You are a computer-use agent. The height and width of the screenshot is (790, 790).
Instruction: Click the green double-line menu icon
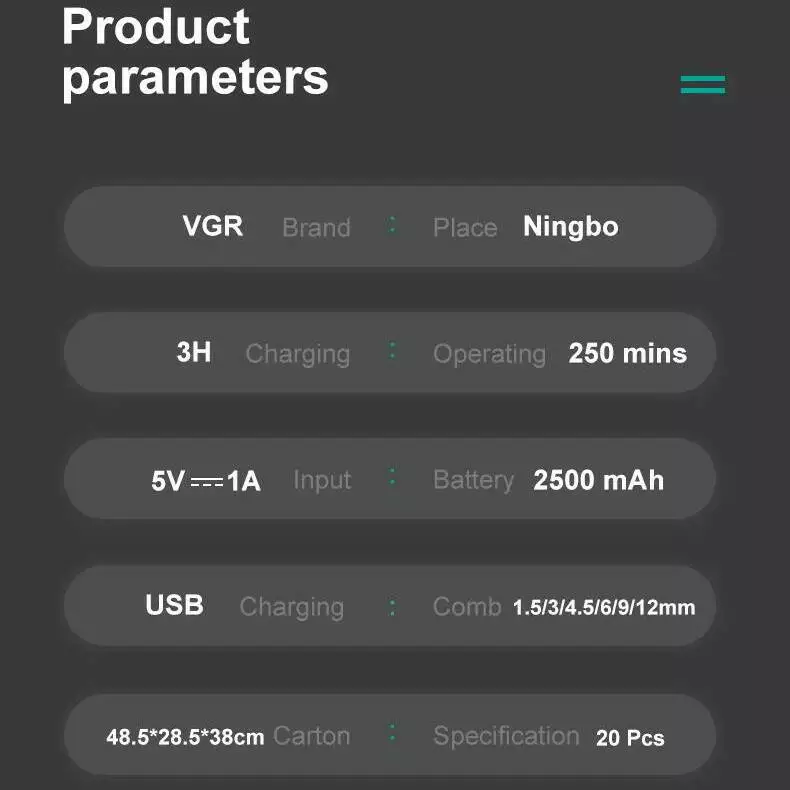tap(703, 85)
